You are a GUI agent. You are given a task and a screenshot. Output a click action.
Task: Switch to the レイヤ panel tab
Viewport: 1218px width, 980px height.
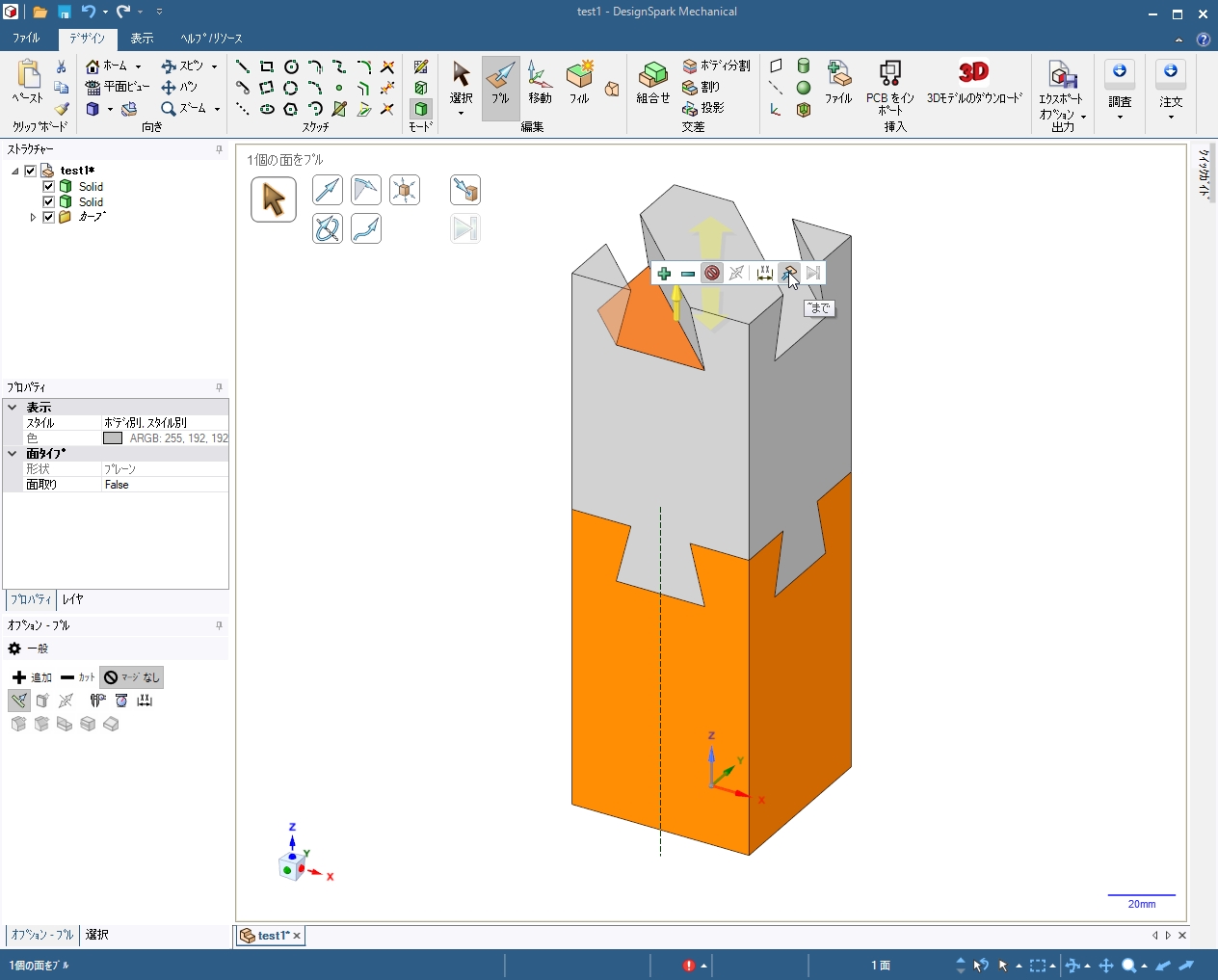coord(73,599)
